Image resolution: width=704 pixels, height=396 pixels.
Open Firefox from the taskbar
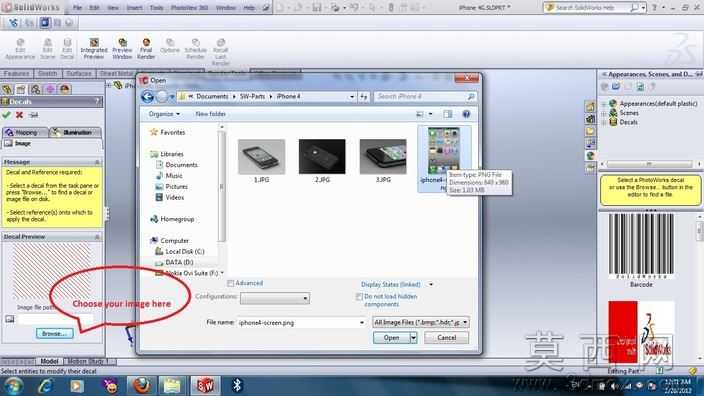(141, 385)
